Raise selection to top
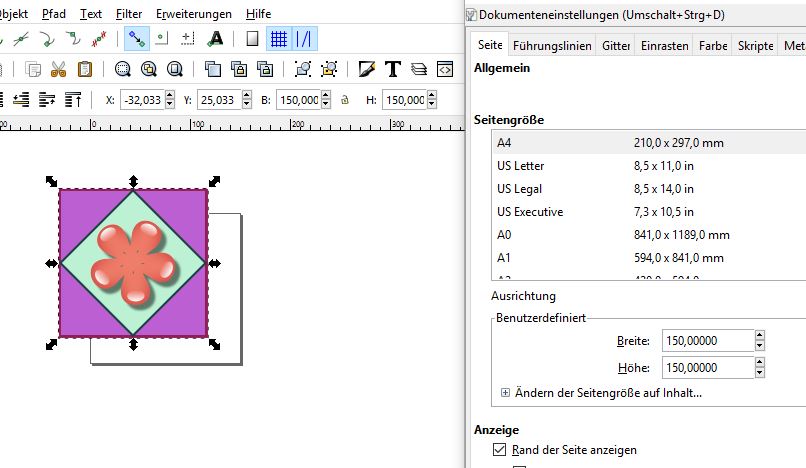The height and width of the screenshot is (468, 806). tap(73, 100)
